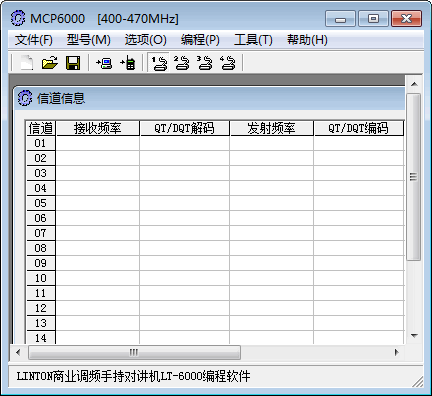Click the horizontal scrollbar left arrow
Image resolution: width=432 pixels, height=396 pixels.
[18, 352]
